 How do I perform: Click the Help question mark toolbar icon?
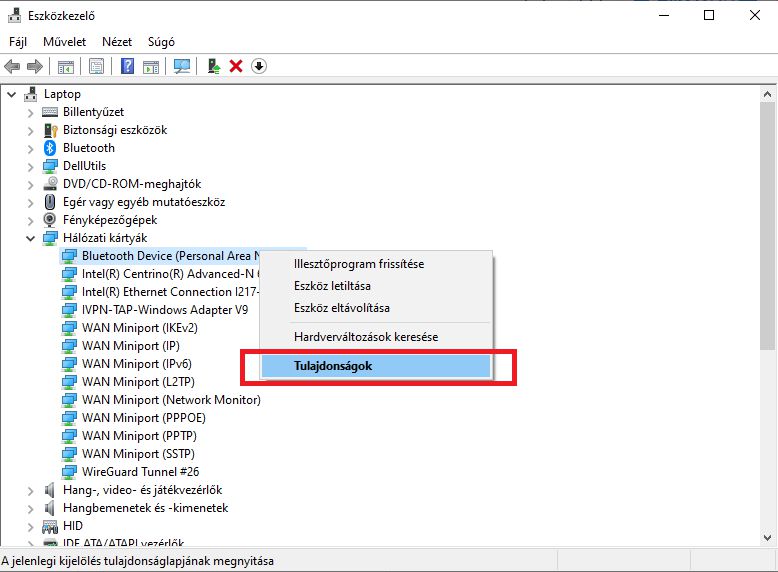[x=128, y=66]
